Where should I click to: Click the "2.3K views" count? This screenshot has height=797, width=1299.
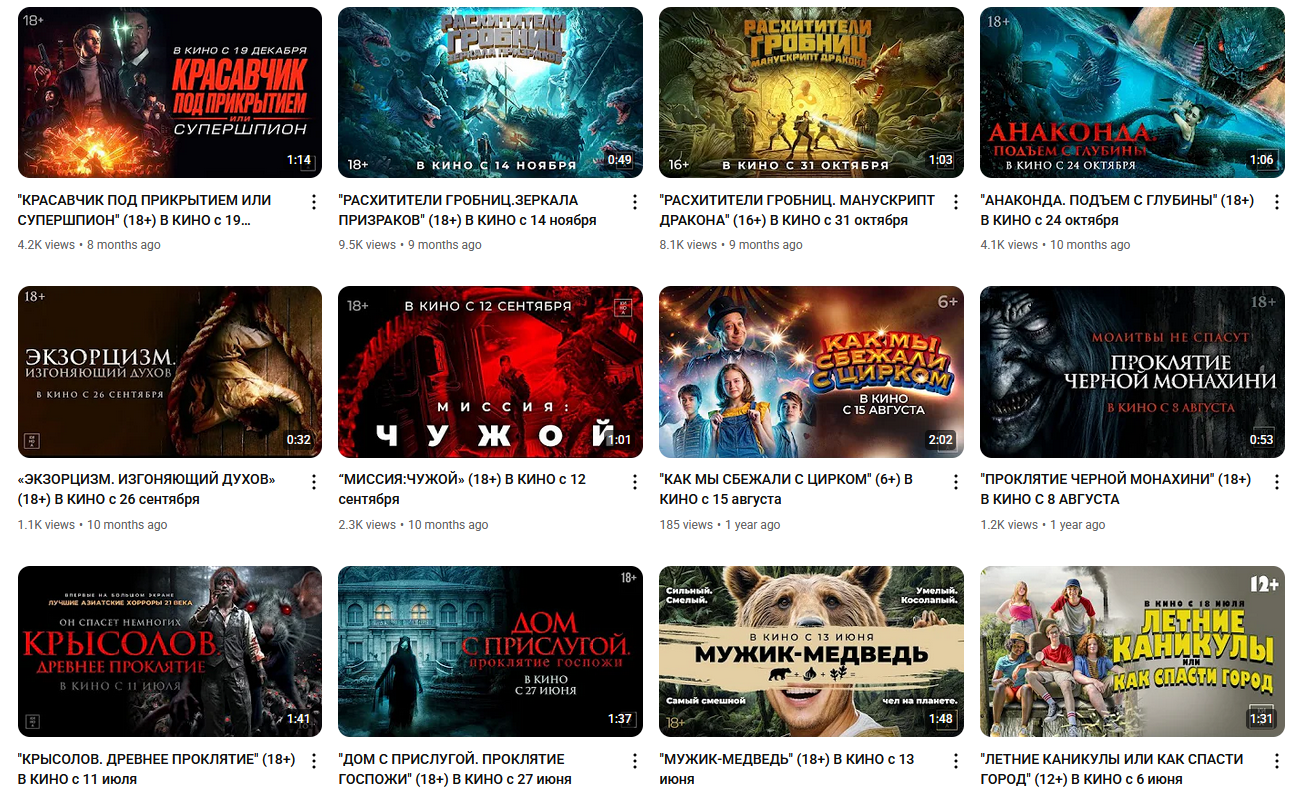tap(368, 525)
